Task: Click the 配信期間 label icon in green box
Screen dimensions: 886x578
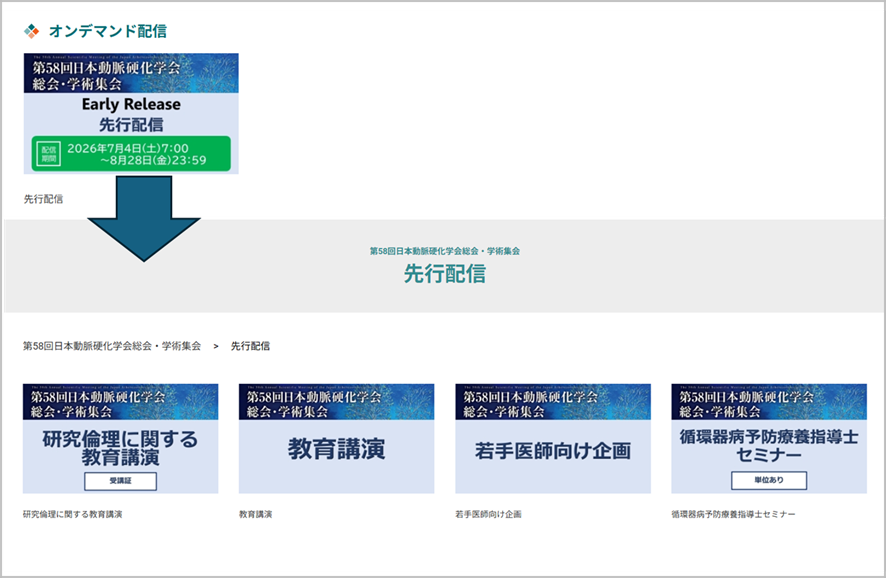Action: tap(49, 154)
